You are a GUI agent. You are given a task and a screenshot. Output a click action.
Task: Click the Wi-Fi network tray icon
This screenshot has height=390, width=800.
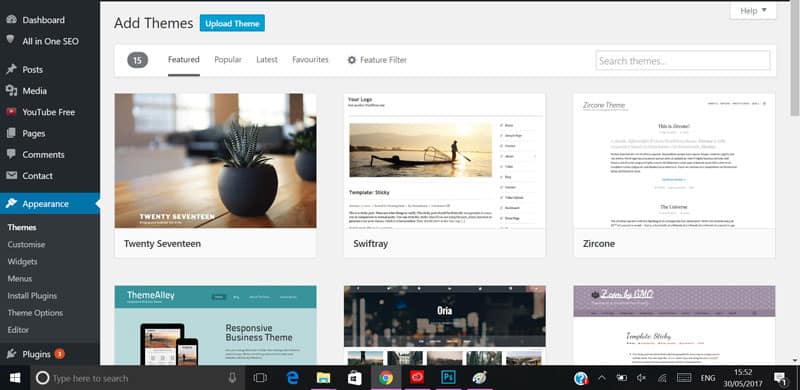coord(662,378)
